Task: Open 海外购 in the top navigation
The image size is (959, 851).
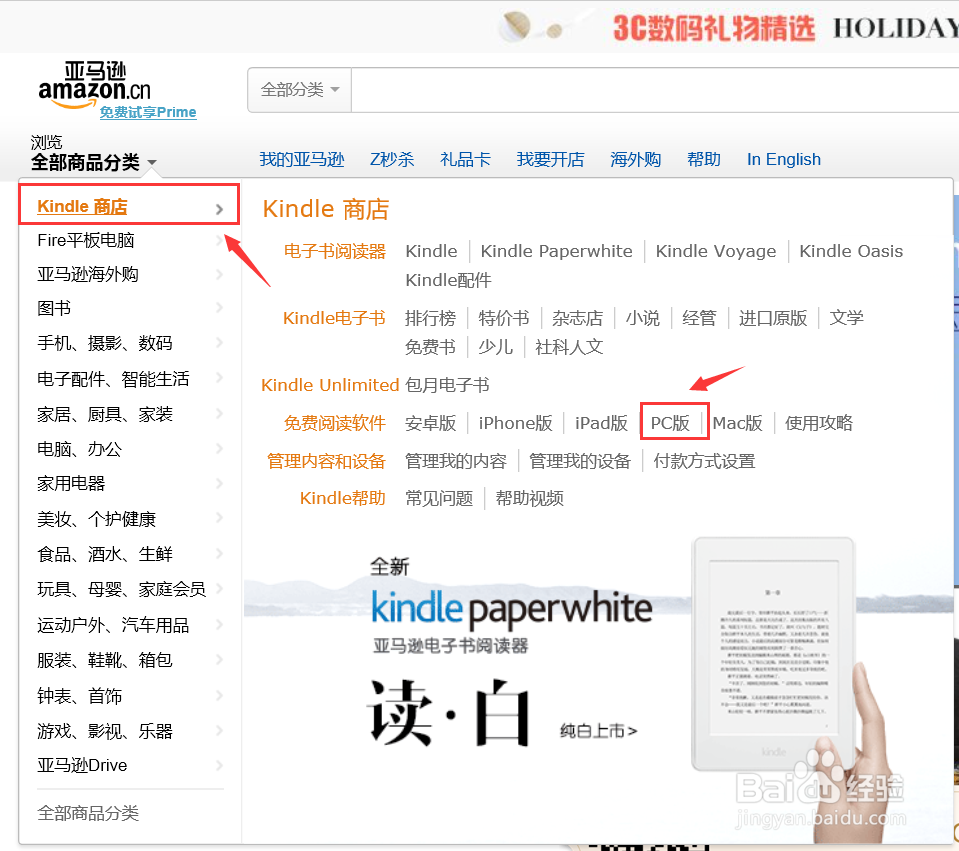Action: click(x=635, y=160)
